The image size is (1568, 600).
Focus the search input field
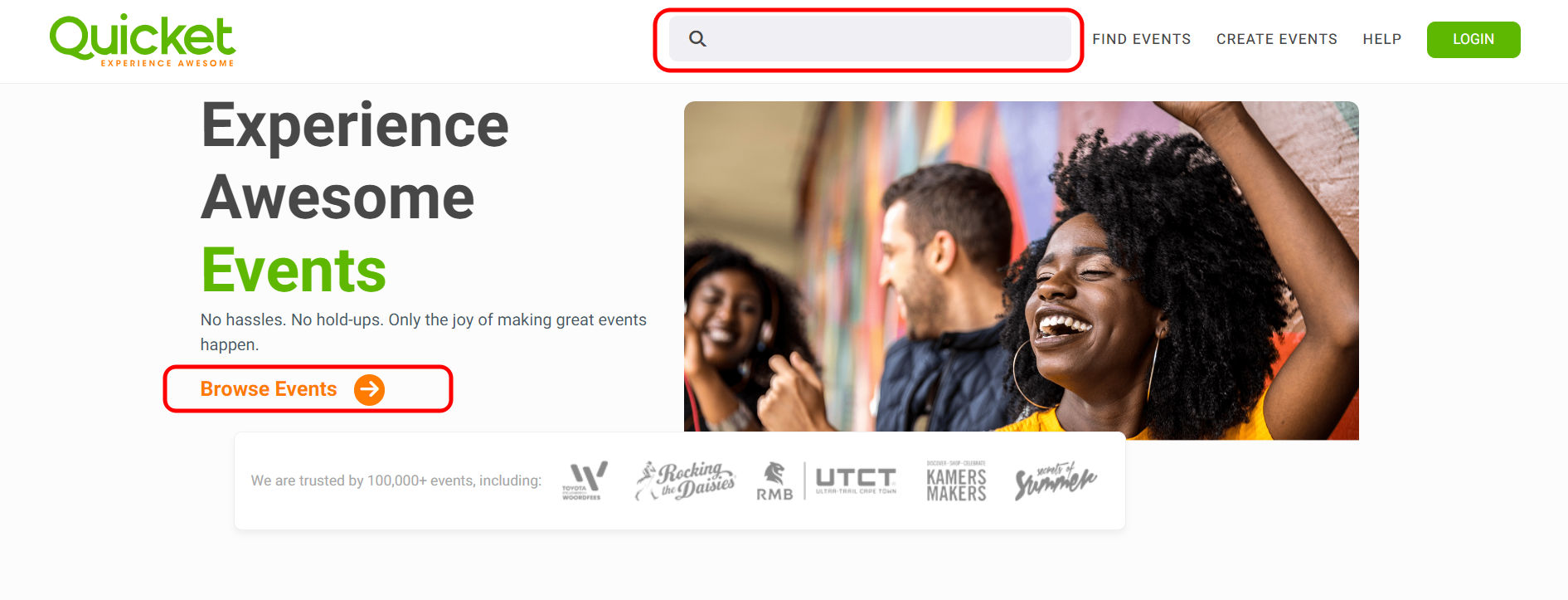[870, 39]
